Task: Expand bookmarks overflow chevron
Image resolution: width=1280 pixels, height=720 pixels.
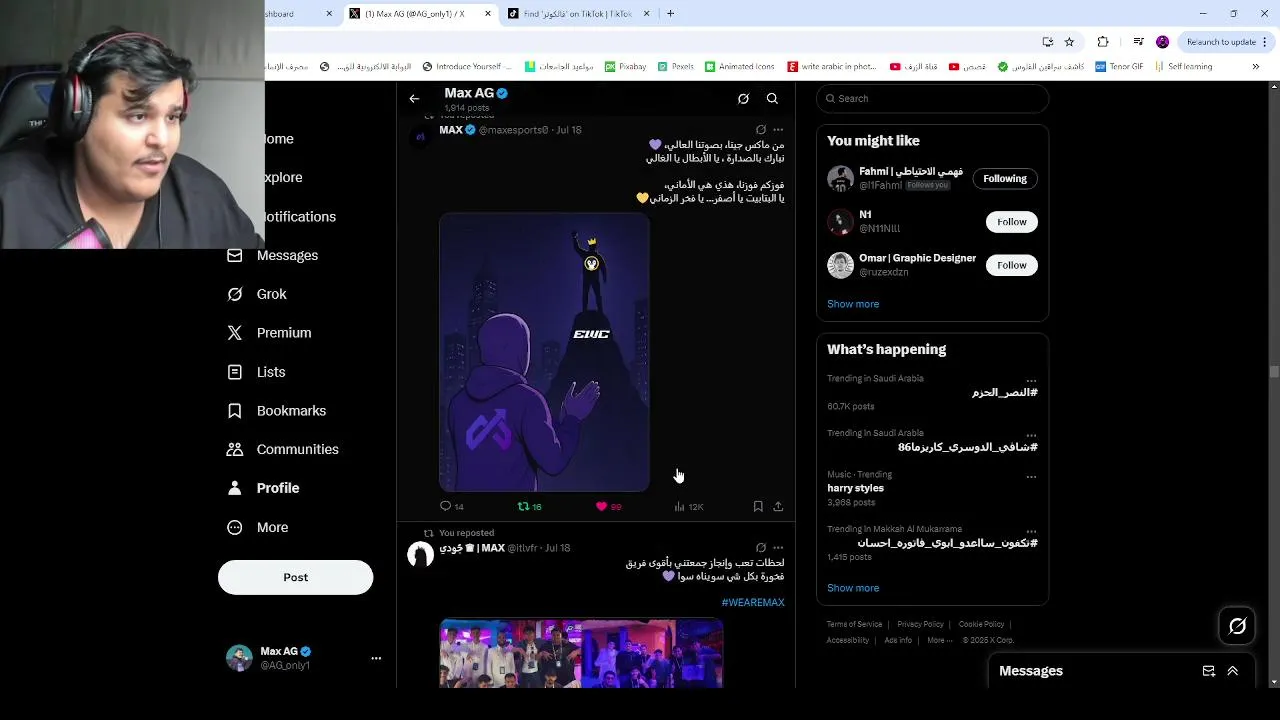Action: coord(1256,67)
